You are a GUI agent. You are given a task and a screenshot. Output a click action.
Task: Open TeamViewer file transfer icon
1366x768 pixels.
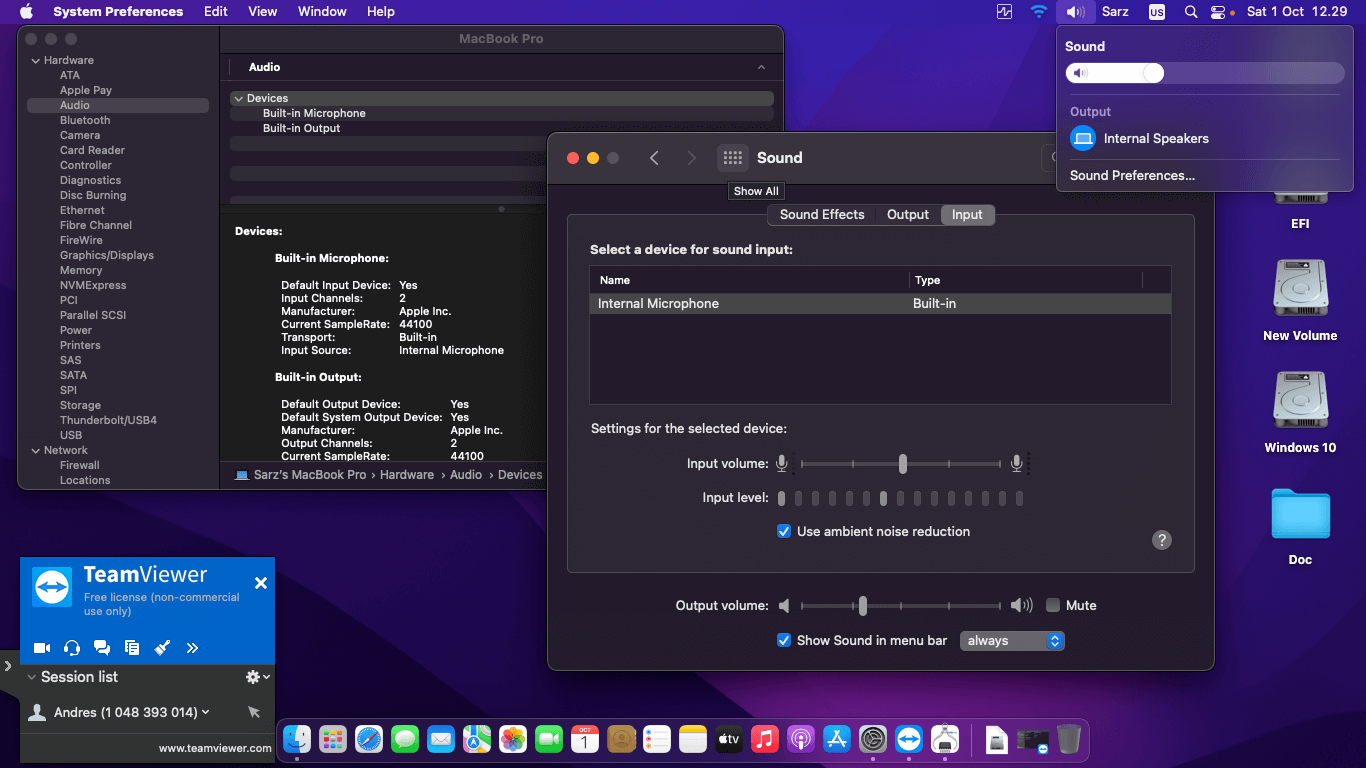point(132,648)
